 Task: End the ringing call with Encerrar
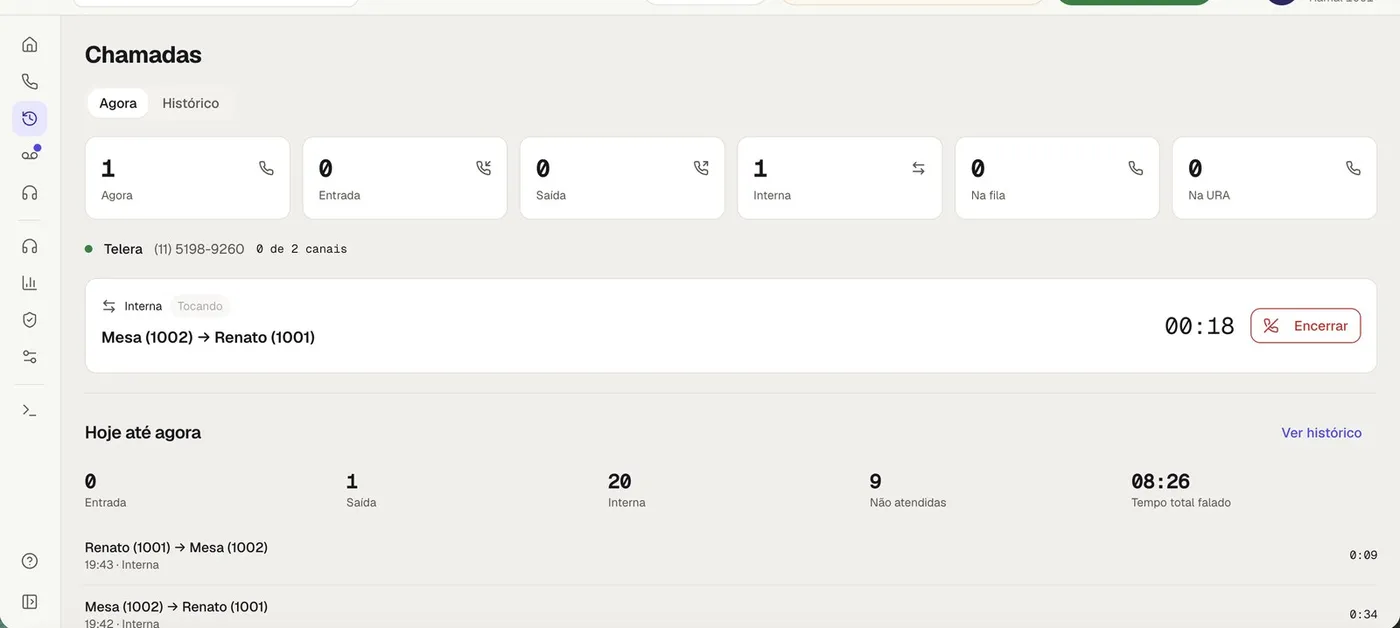pos(1305,326)
